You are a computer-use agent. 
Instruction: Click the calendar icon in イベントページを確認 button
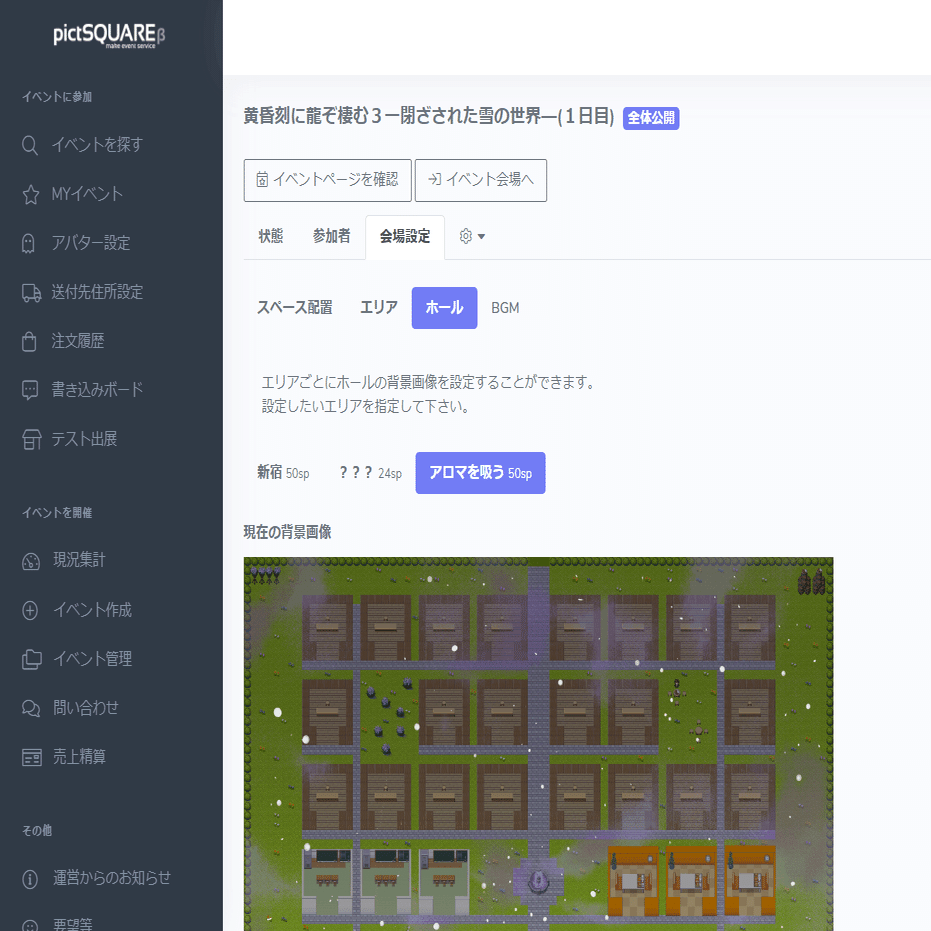click(262, 179)
